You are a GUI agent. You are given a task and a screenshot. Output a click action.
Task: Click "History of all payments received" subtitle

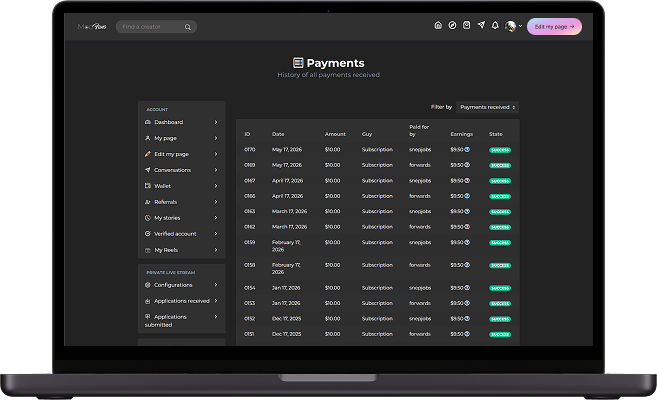coord(328,75)
